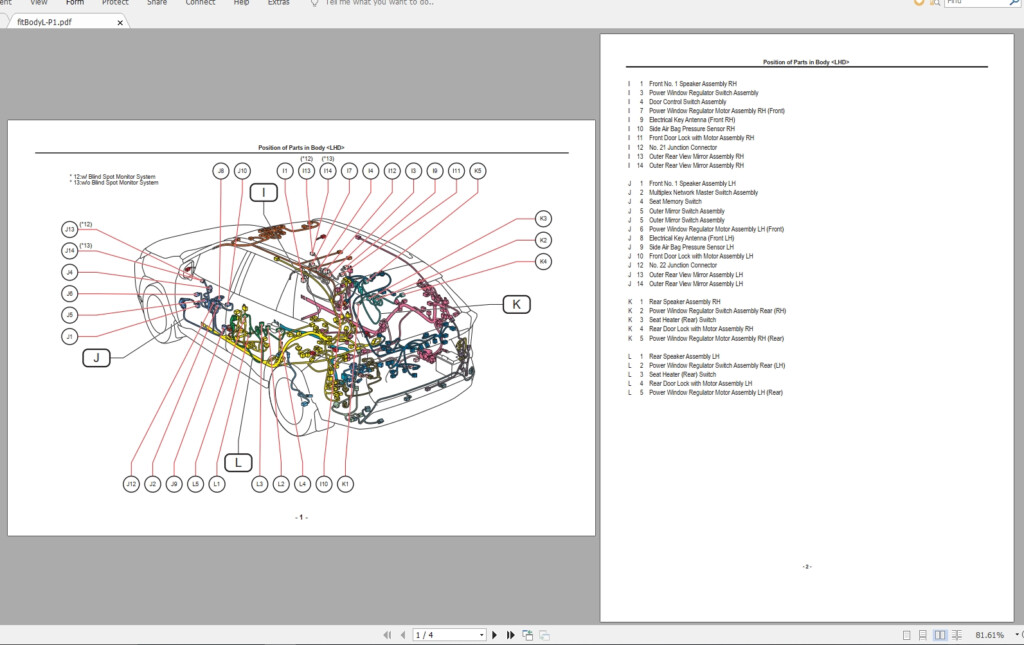Click the boxed K section label
The image size is (1024, 645).
[x=517, y=304]
